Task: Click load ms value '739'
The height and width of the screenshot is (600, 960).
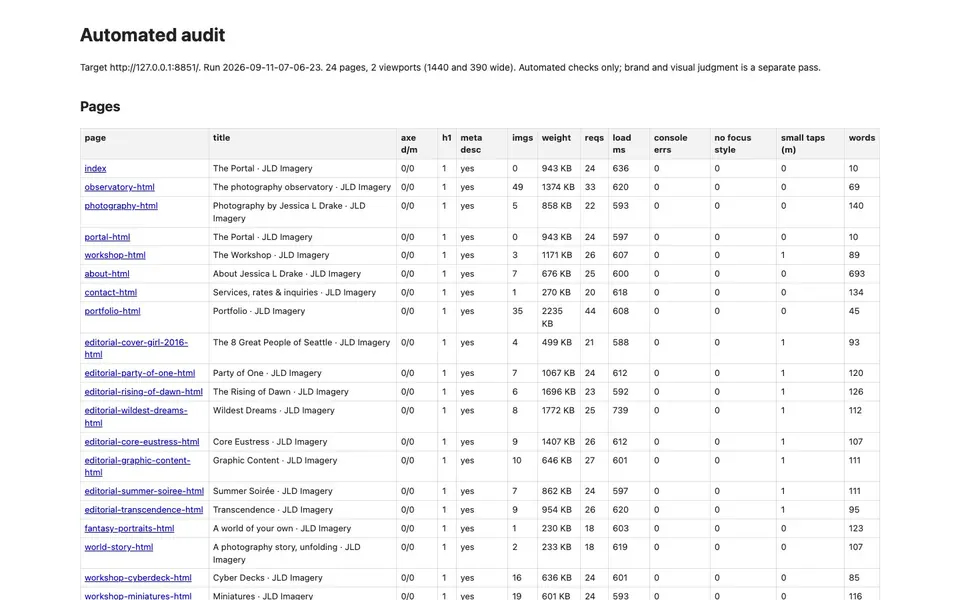Action: [x=620, y=411]
